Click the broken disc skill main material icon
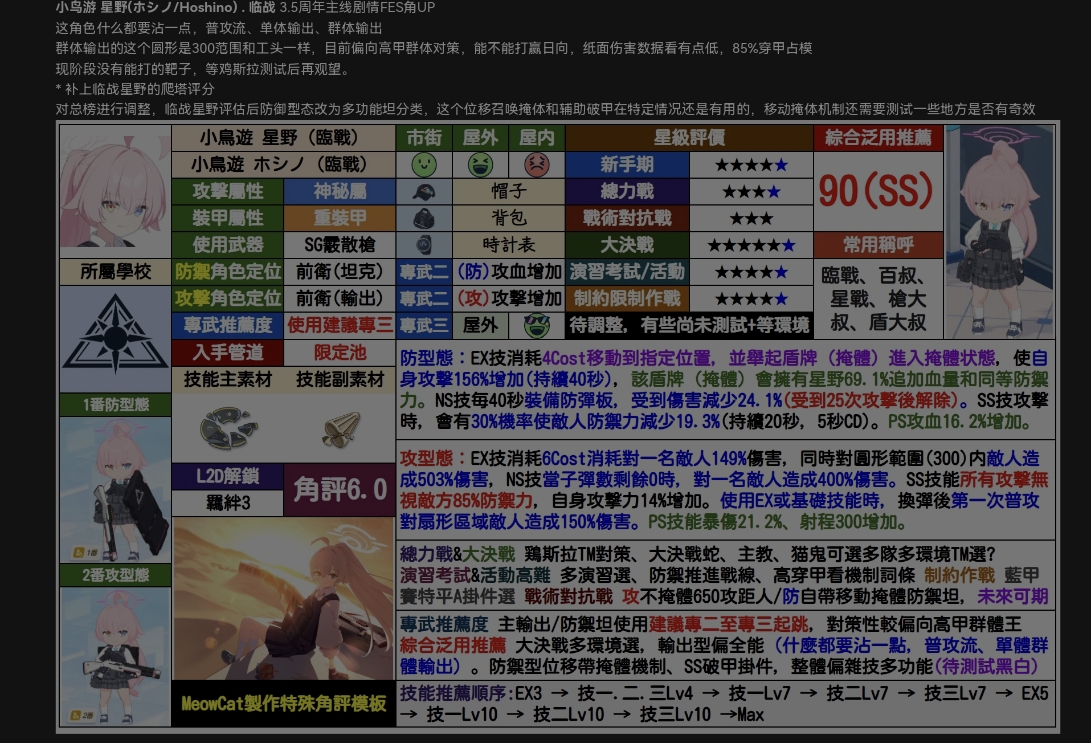 pyautogui.click(x=228, y=427)
